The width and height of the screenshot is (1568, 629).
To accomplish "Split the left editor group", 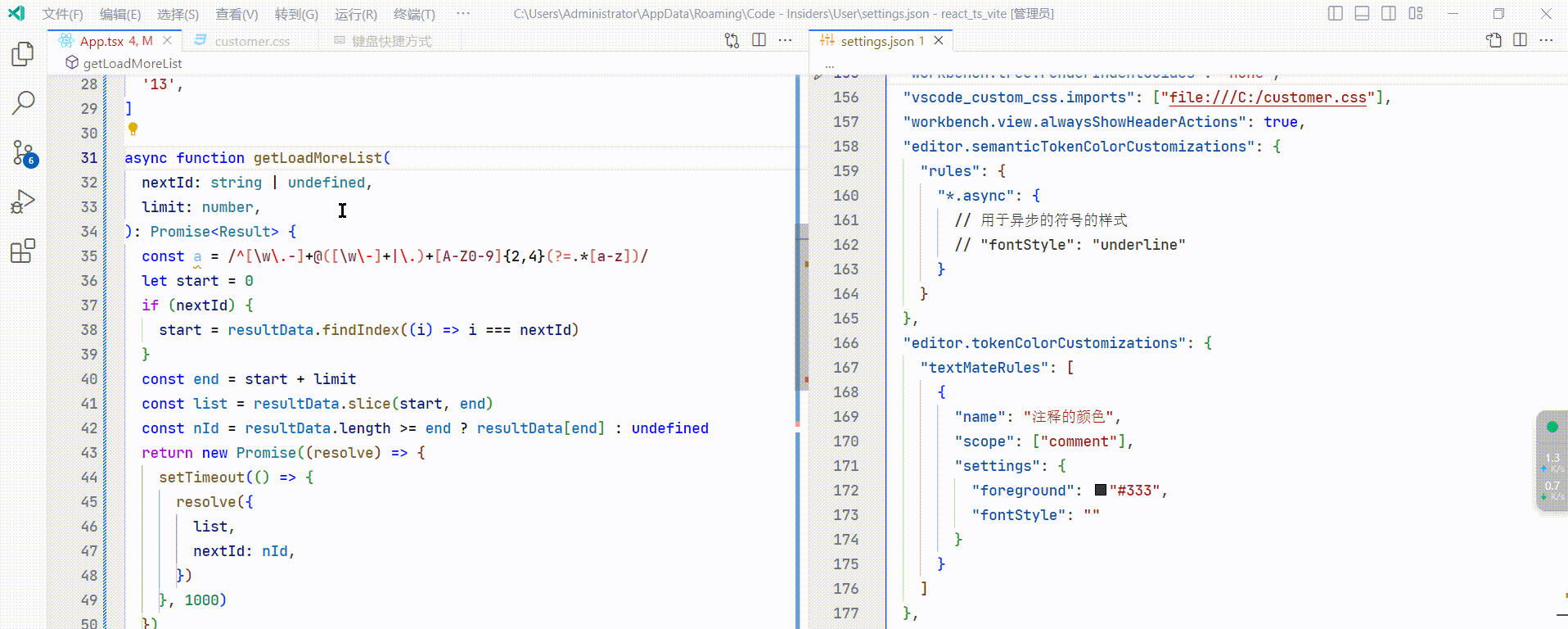I will 759,40.
